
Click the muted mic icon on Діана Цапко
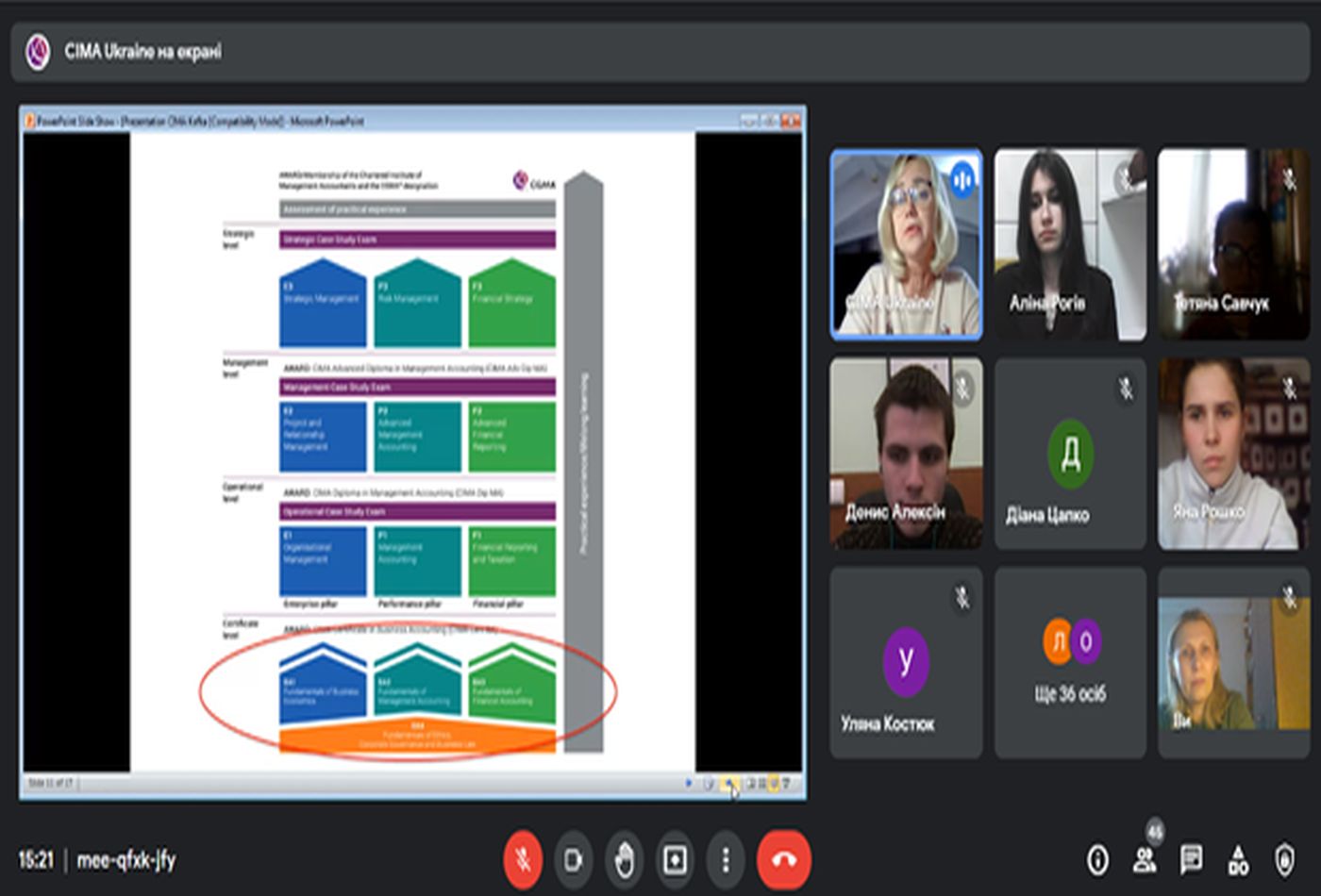click(1126, 389)
